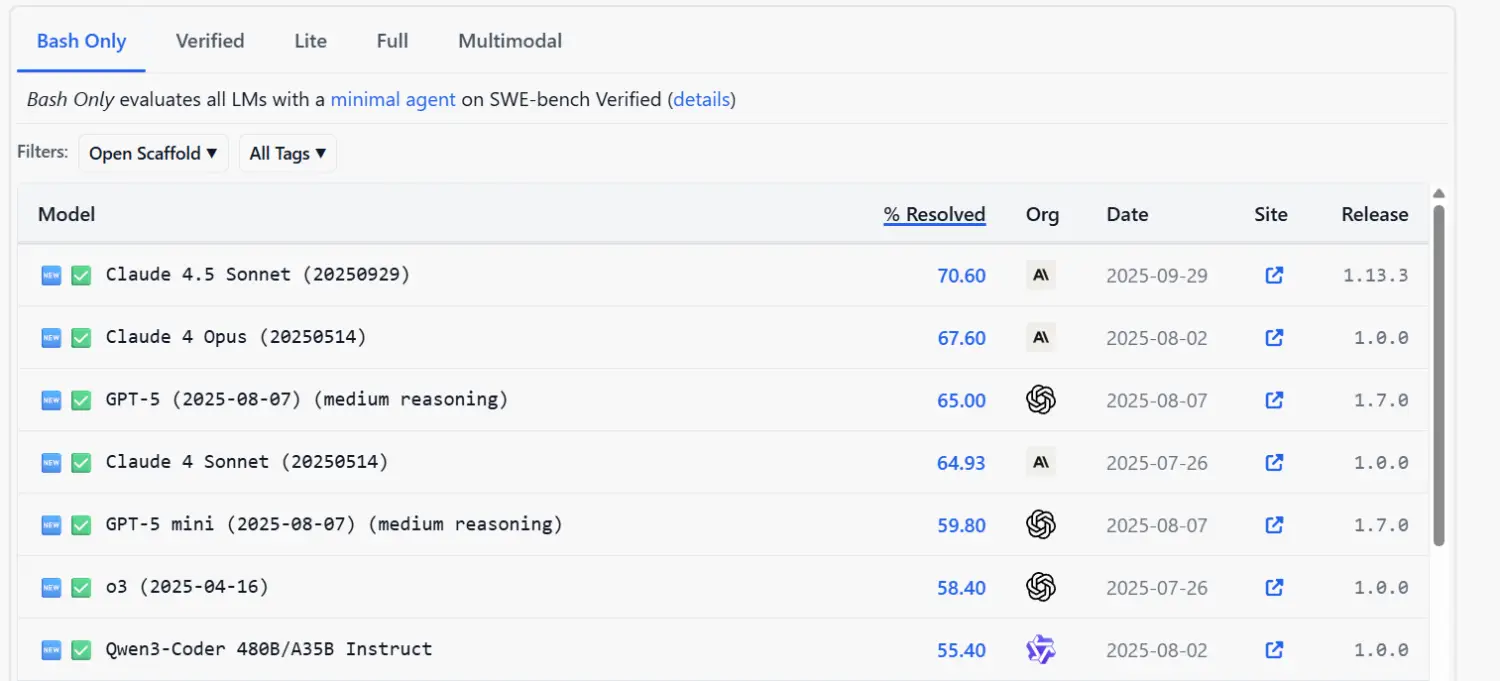Click the NEW badge next to Claude 4 Sonnet
This screenshot has width=1500, height=681.
pyautogui.click(x=51, y=463)
